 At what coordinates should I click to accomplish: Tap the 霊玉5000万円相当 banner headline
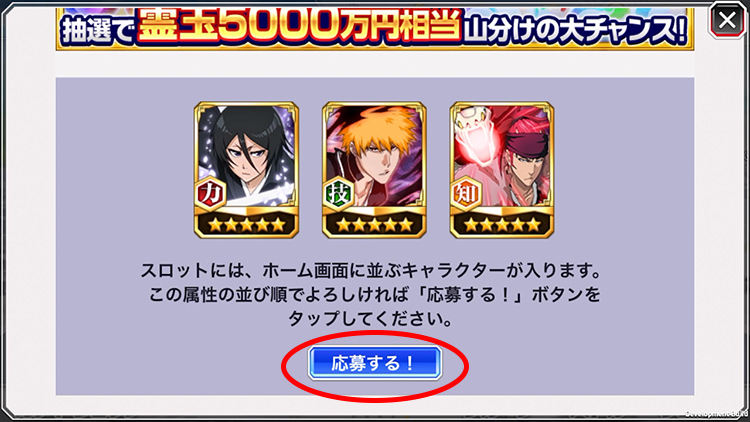coord(299,26)
